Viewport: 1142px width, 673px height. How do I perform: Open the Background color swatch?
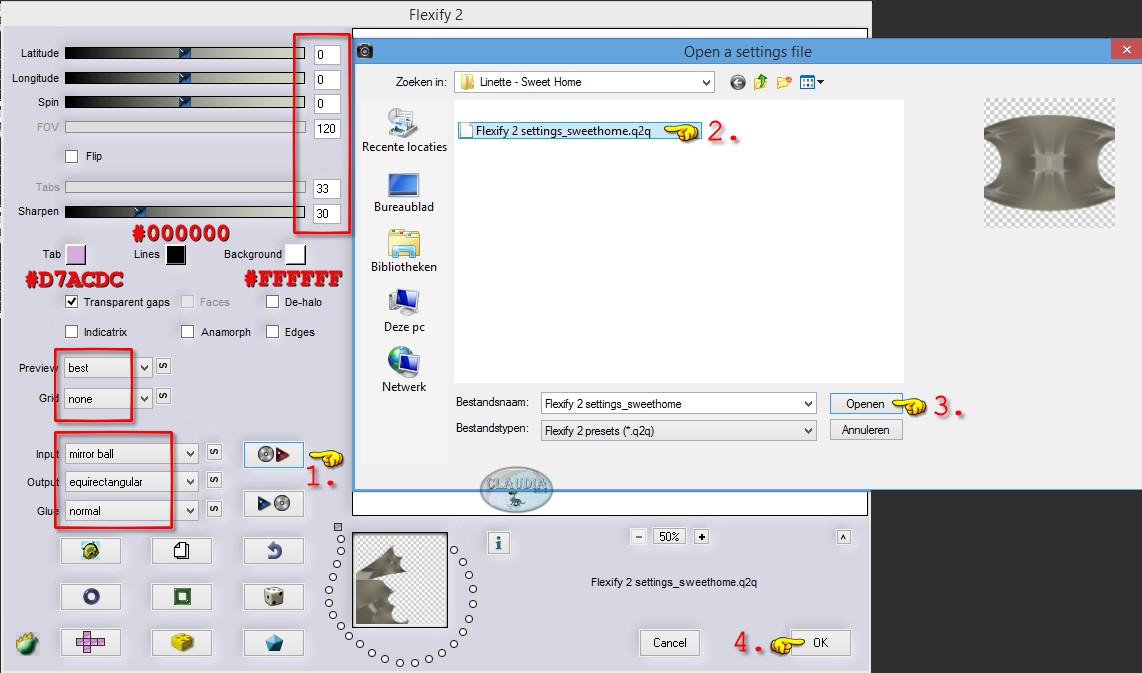click(x=296, y=255)
